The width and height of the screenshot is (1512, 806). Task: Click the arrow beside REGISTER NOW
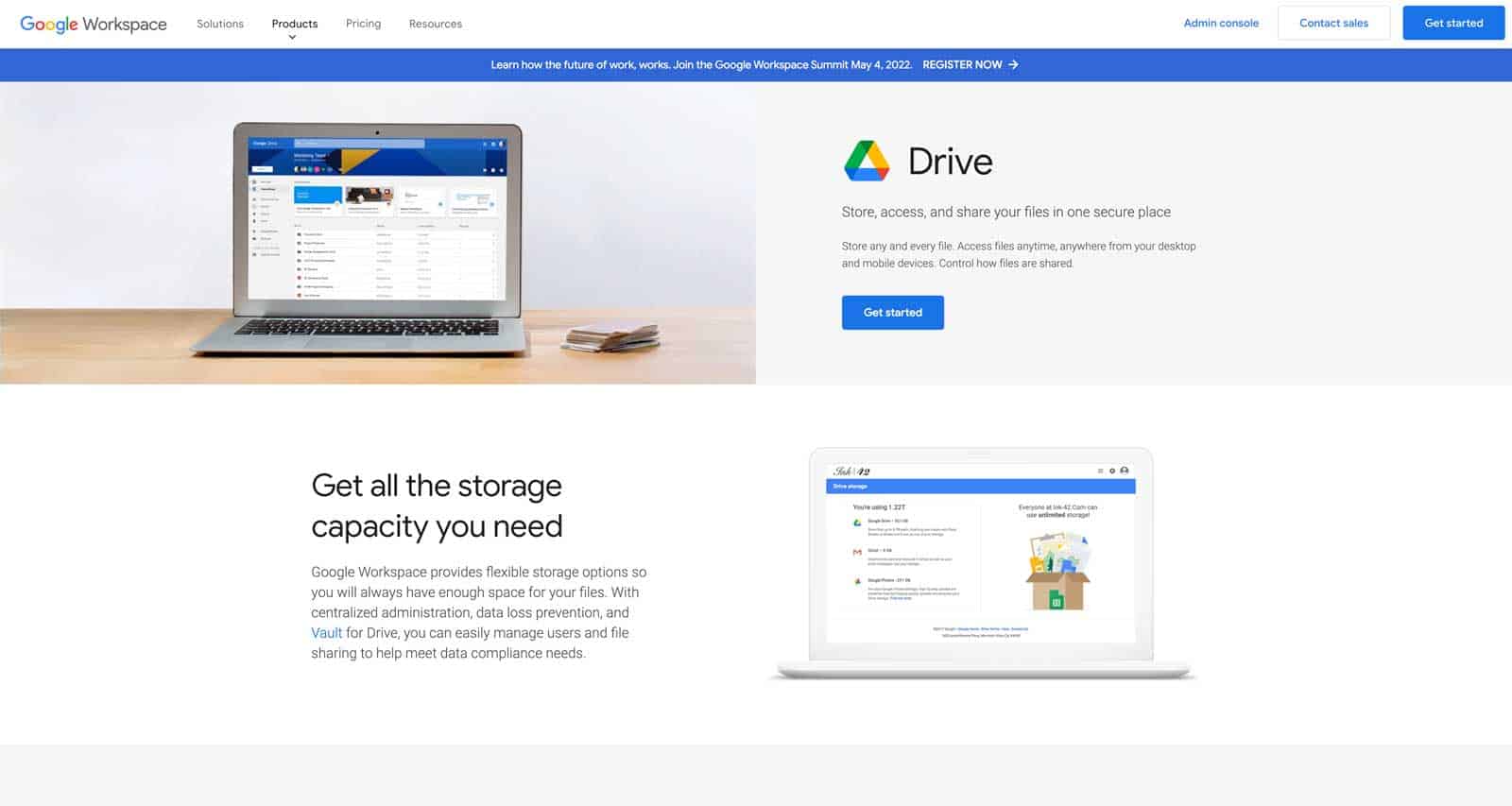(1013, 64)
